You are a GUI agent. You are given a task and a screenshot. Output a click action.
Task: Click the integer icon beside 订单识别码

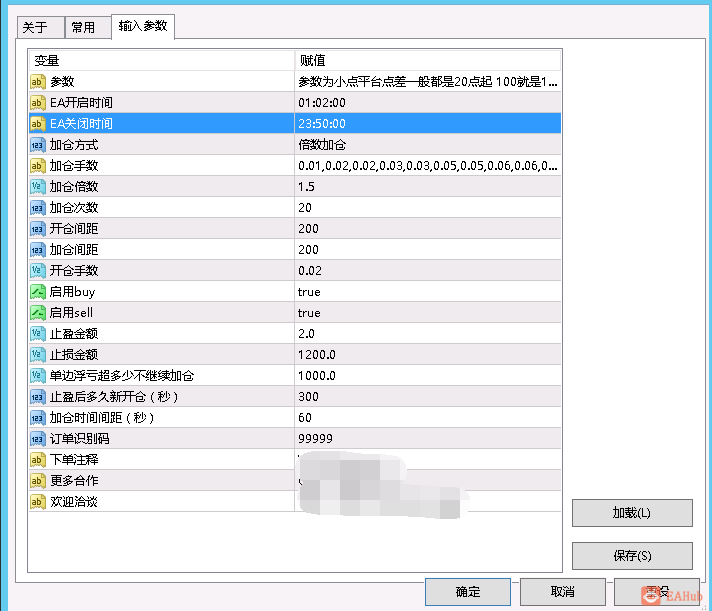(x=38, y=439)
